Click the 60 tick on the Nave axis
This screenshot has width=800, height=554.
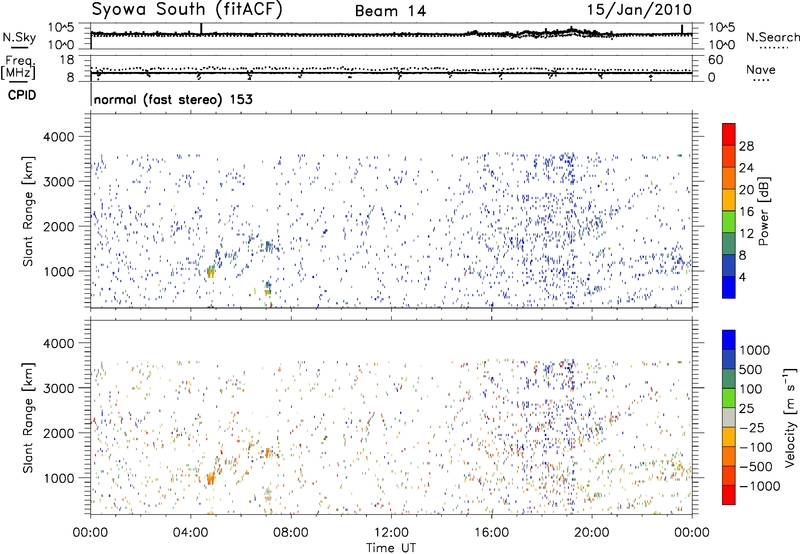(x=715, y=60)
